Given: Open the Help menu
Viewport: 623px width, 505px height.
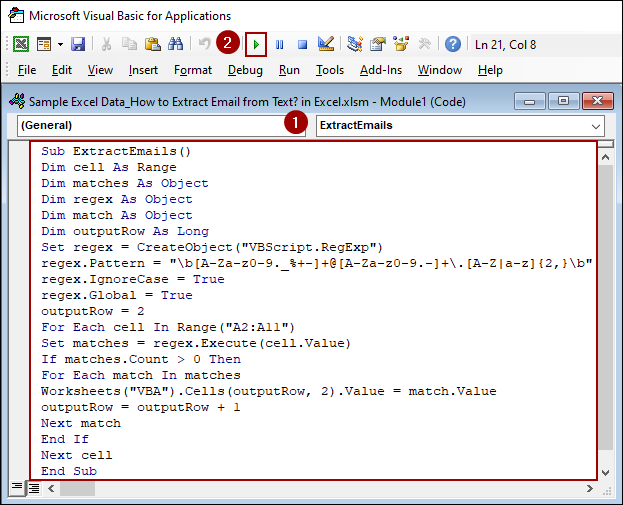Looking at the screenshot, I should [x=490, y=70].
